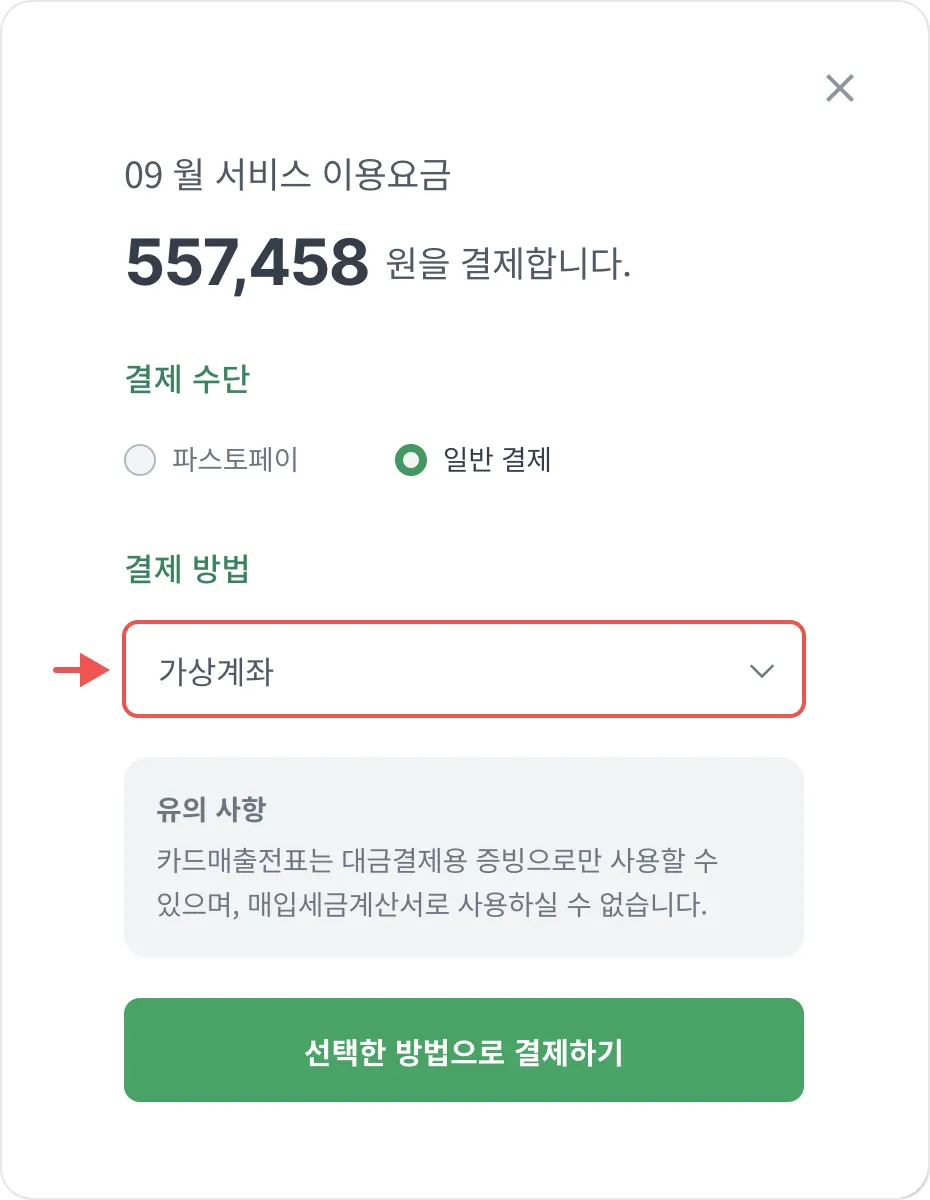Select the 파스토페이 radio button
The image size is (930, 1200).
[x=140, y=461]
